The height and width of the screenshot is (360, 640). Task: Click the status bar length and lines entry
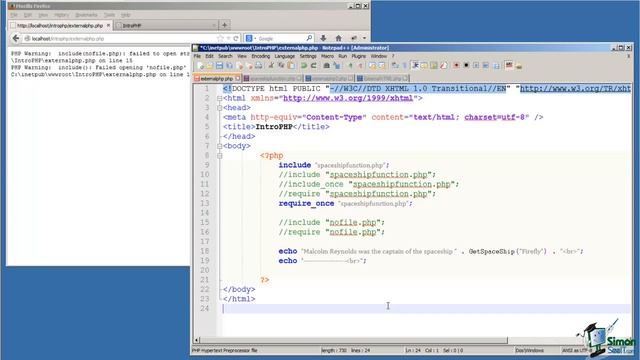(x=345, y=350)
